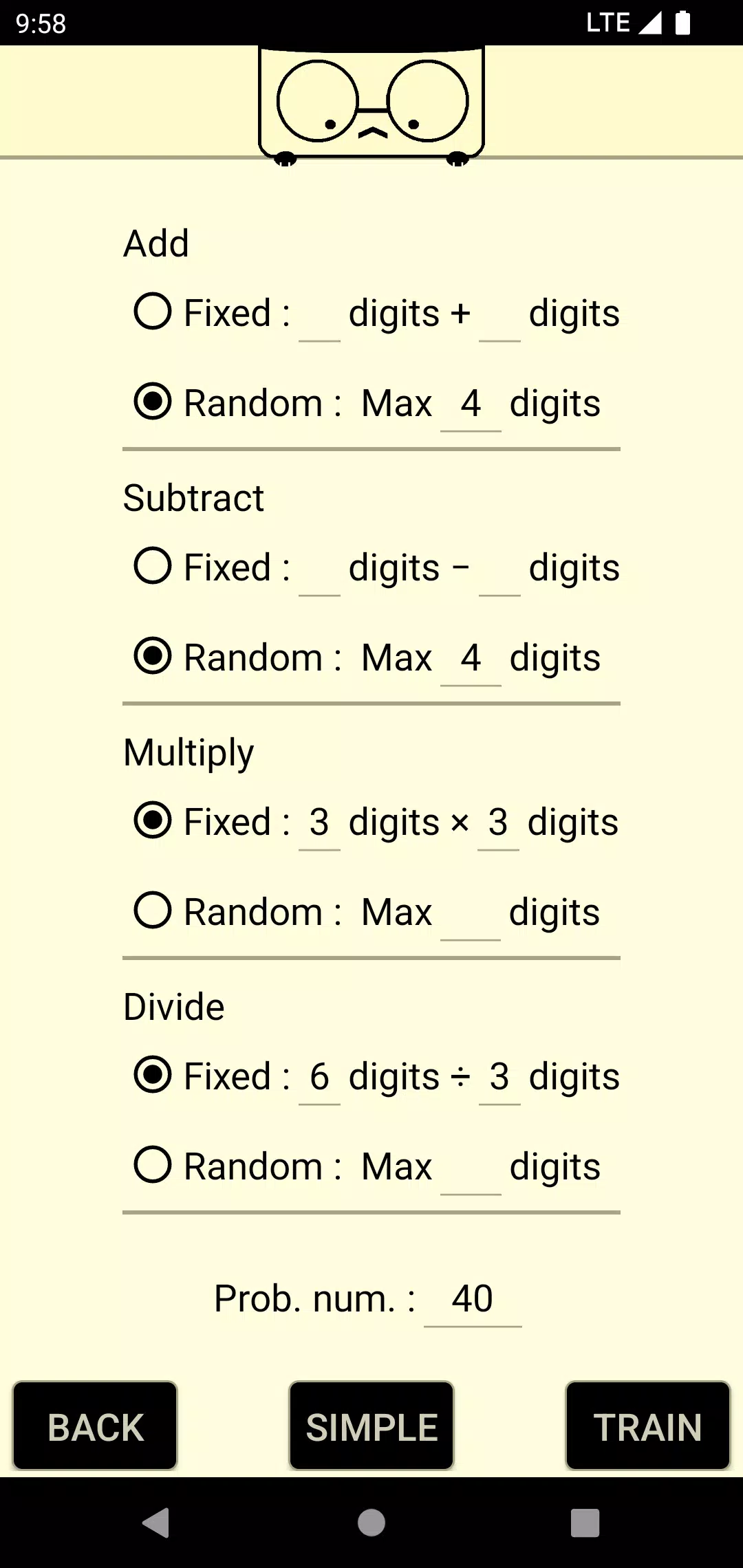Edit the Prob. num. value 40
This screenshot has height=1568, width=743.
pyautogui.click(x=472, y=1297)
